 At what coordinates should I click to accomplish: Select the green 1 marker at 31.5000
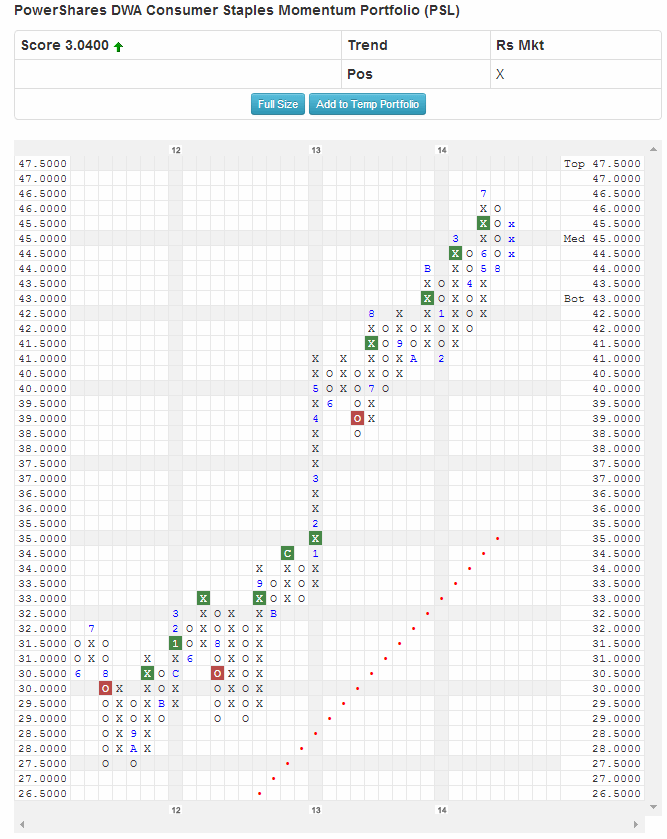(x=175, y=643)
